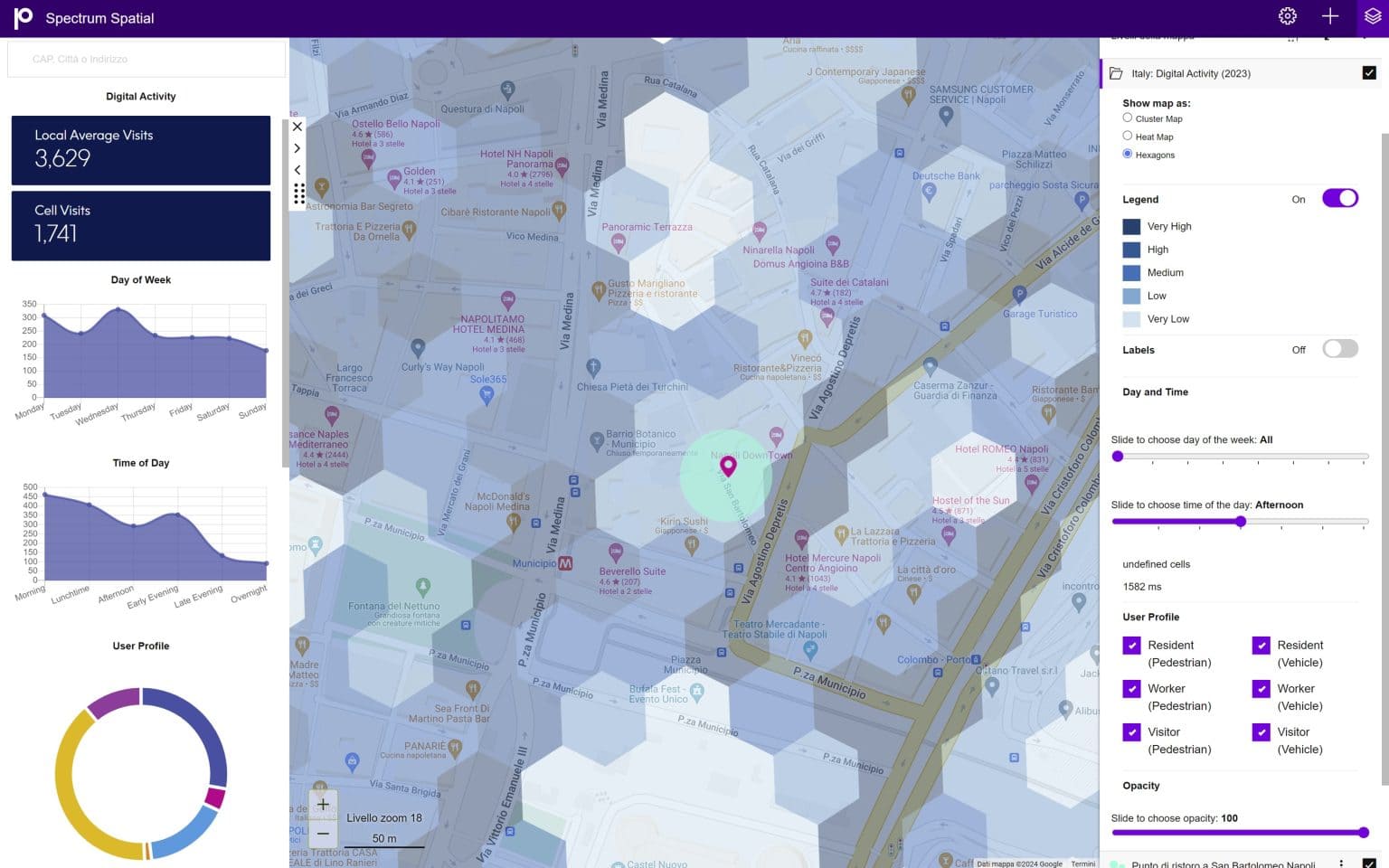Click the plus add icon in header
The image size is (1389, 868).
[1329, 16]
